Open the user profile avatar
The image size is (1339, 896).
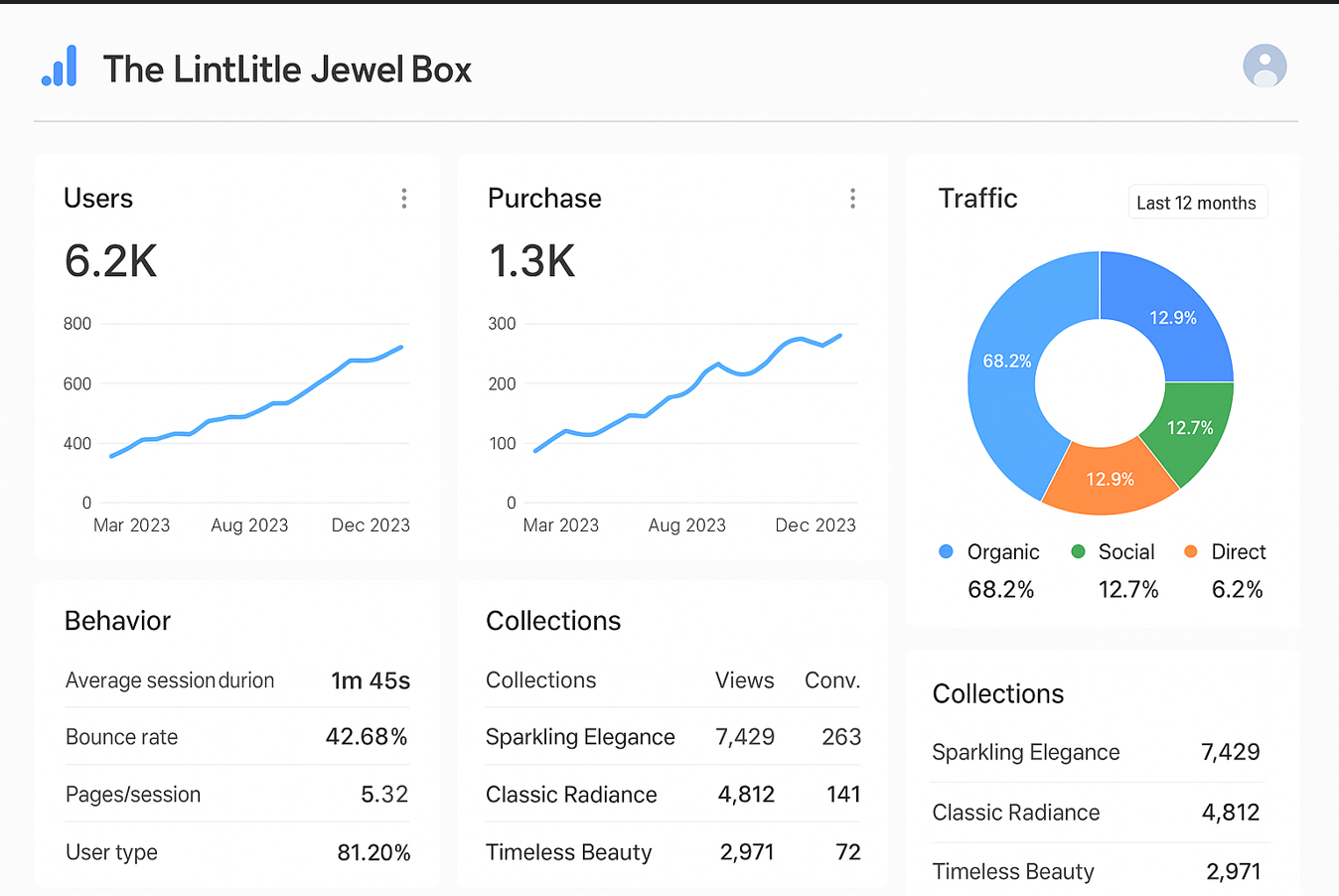1265,67
